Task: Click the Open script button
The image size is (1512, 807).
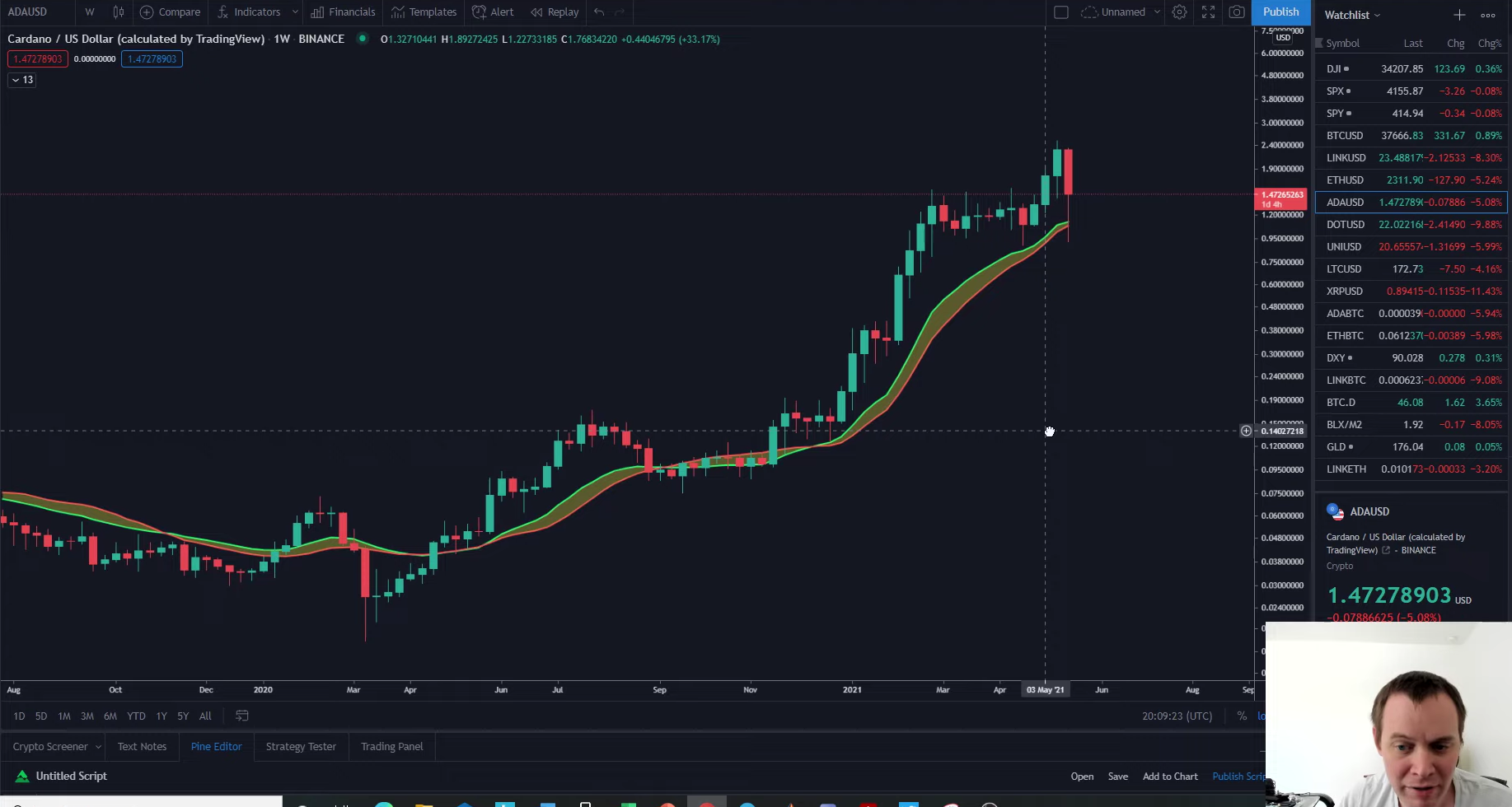Action: 1082,776
